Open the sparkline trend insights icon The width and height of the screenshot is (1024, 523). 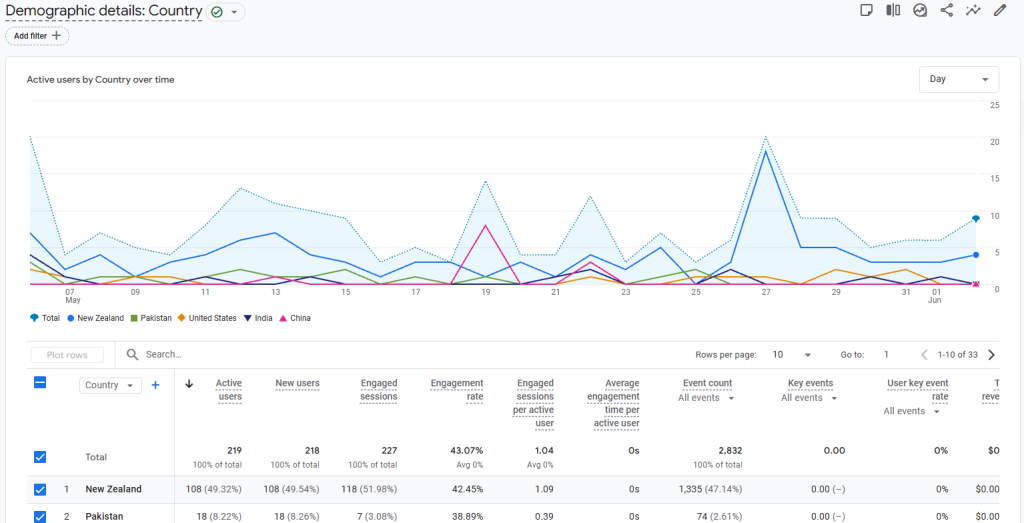pos(974,10)
